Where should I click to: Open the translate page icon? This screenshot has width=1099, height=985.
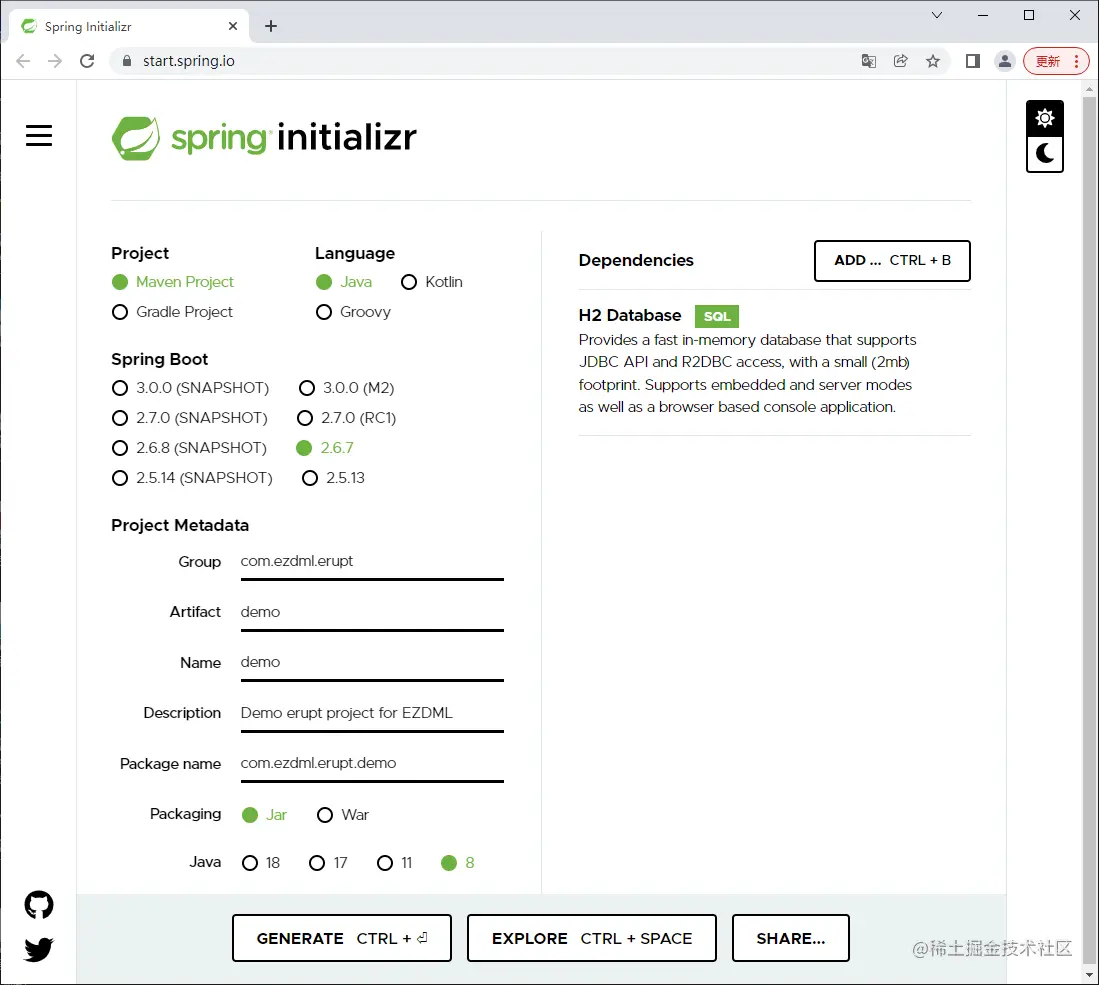click(x=868, y=61)
